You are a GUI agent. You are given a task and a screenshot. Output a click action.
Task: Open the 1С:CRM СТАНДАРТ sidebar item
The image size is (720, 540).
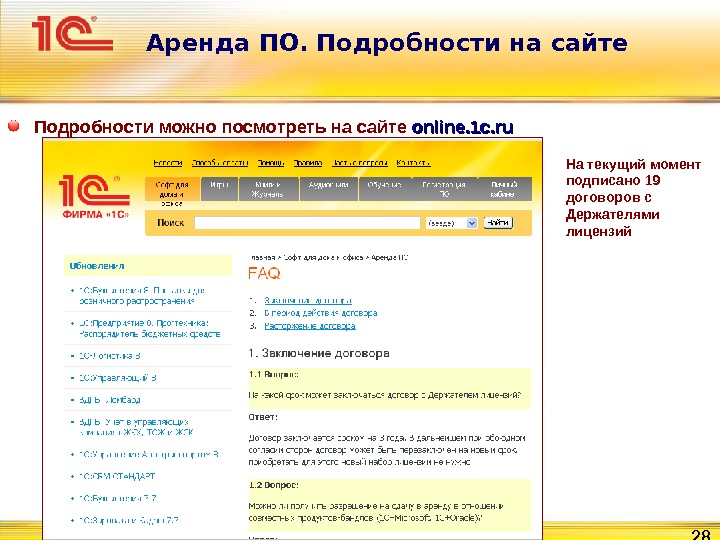point(117,476)
